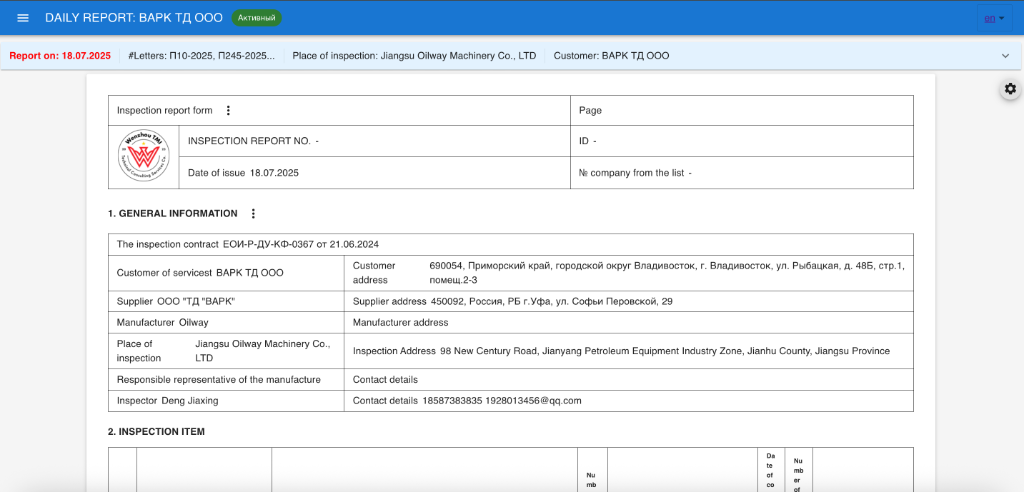Click the 'Report on: 18.07.2025' date

(x=60, y=56)
